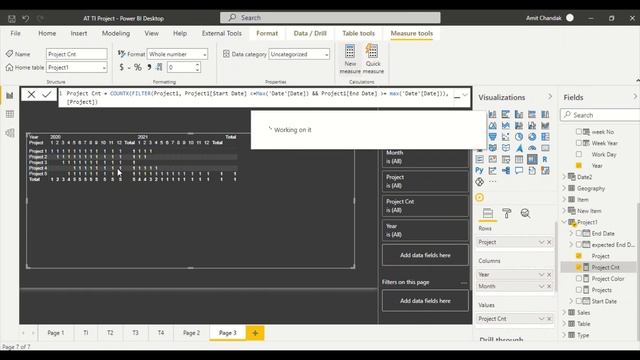Tick the week No field checkbox
Viewport: 640px width, 360px height.
point(579,131)
